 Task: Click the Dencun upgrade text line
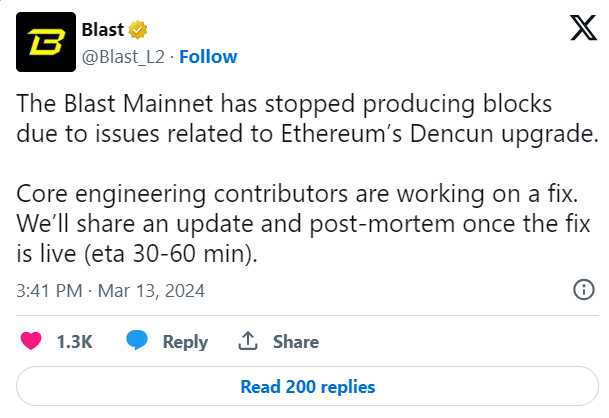[307, 134]
